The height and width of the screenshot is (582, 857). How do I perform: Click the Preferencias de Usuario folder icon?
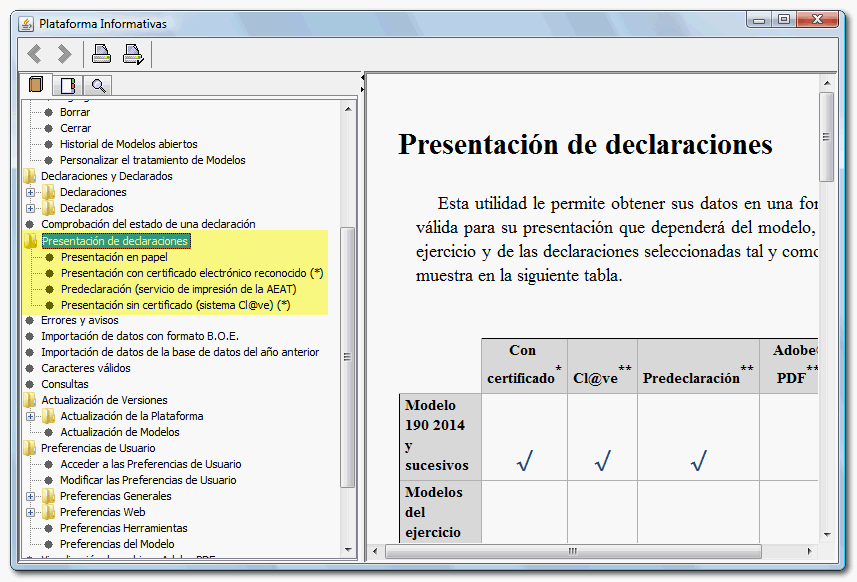[x=30, y=448]
